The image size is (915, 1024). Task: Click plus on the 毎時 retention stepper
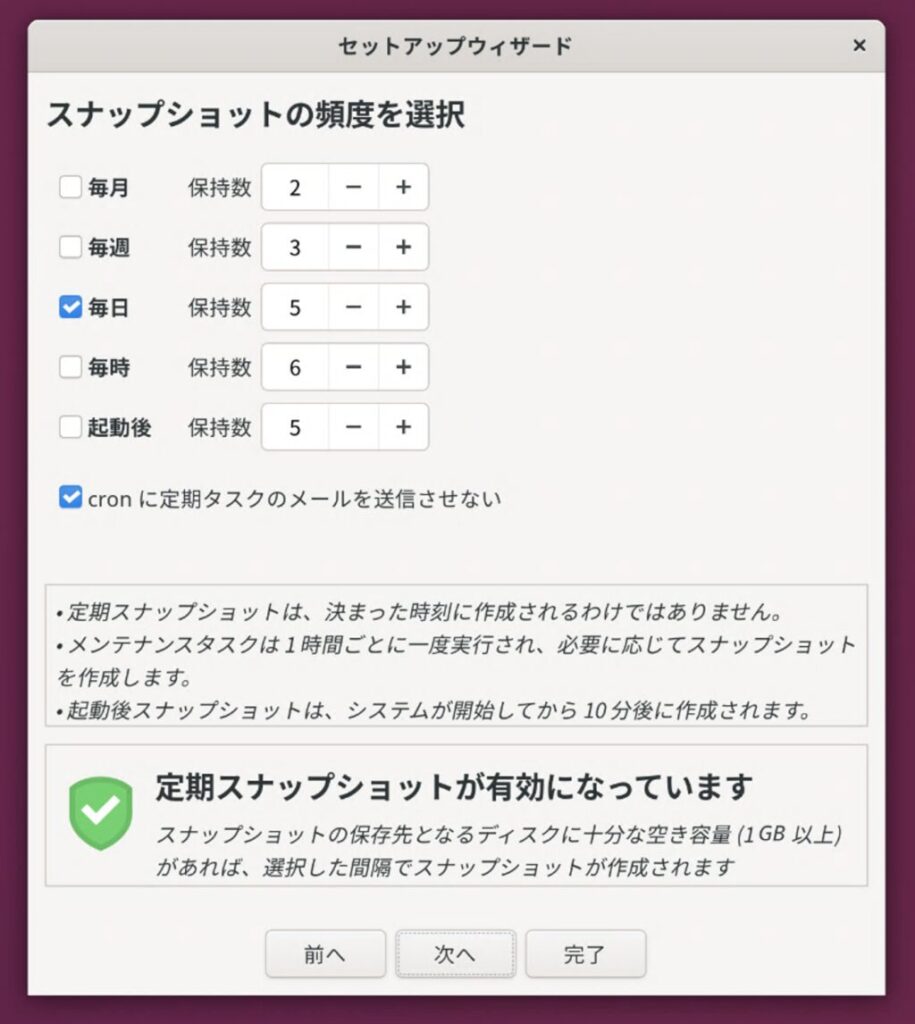pos(403,367)
